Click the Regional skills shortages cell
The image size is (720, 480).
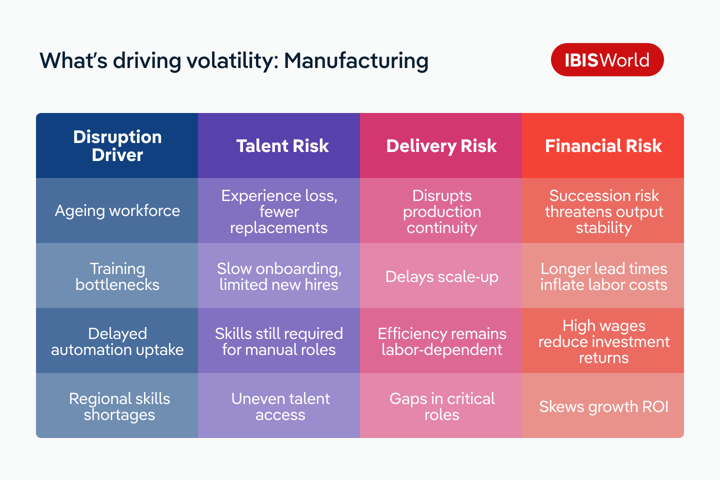click(x=117, y=406)
